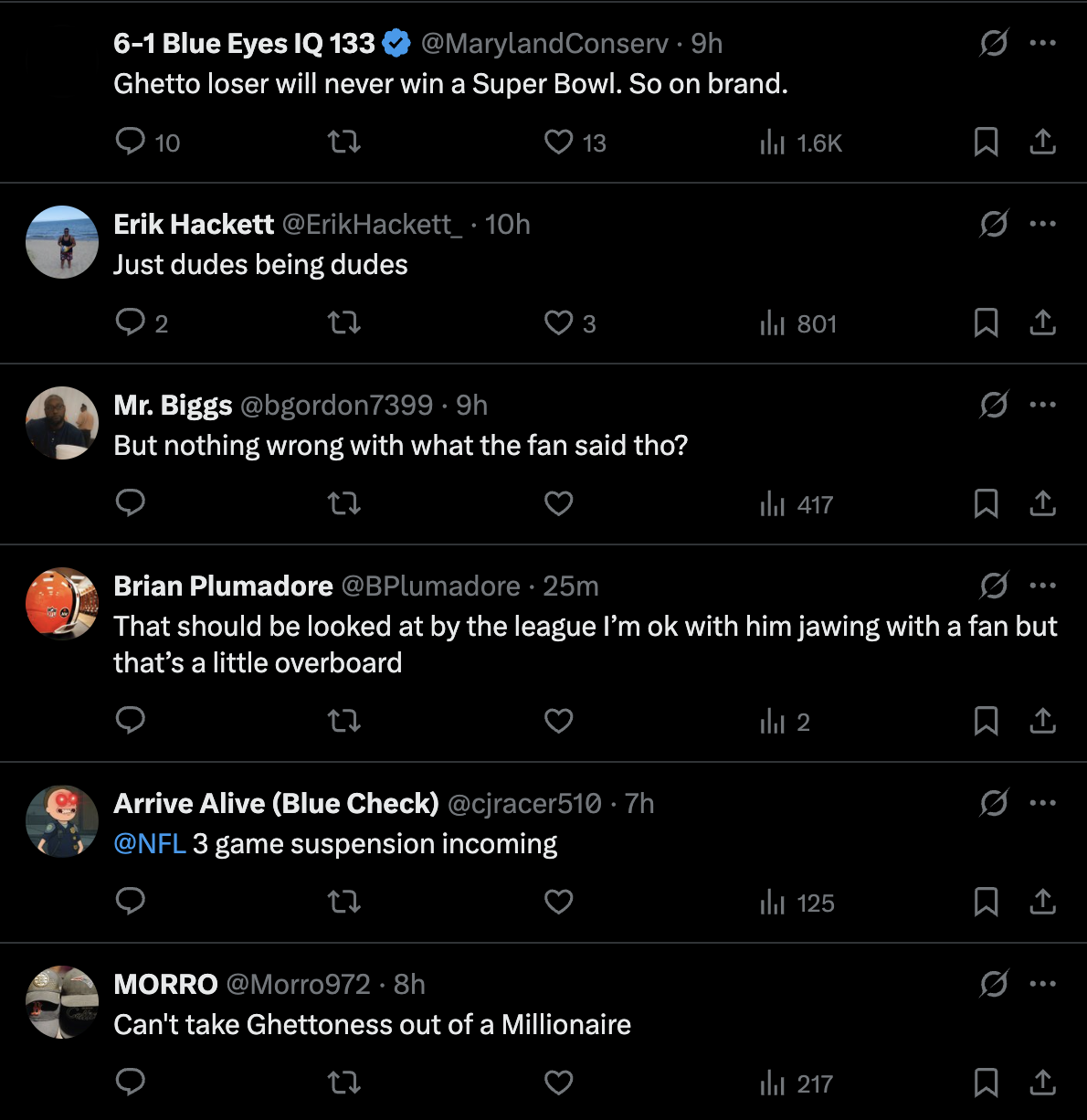Repost the MarylandConserv tweet
Viewport: 1087px width, 1120px height.
pyautogui.click(x=344, y=142)
